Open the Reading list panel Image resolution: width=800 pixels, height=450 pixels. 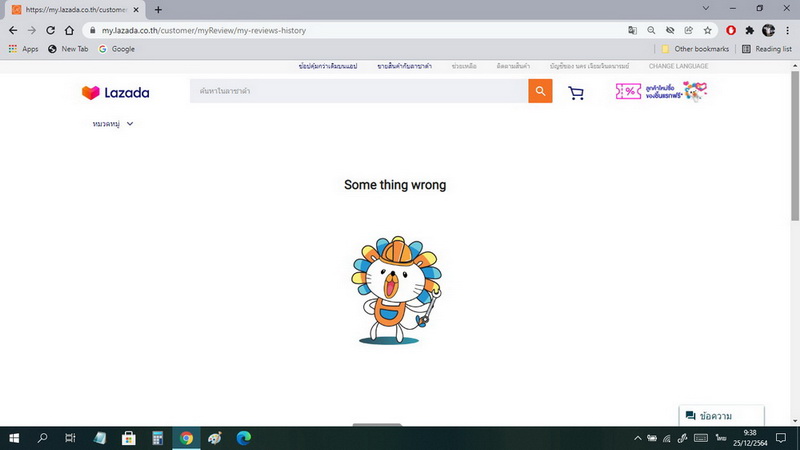click(x=767, y=49)
